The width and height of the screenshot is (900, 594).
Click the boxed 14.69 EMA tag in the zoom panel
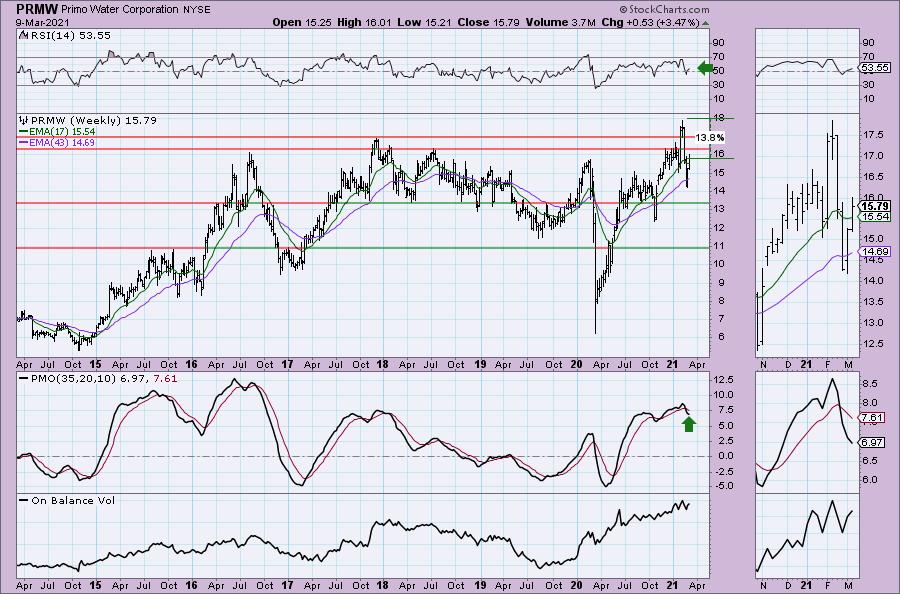pos(876,251)
